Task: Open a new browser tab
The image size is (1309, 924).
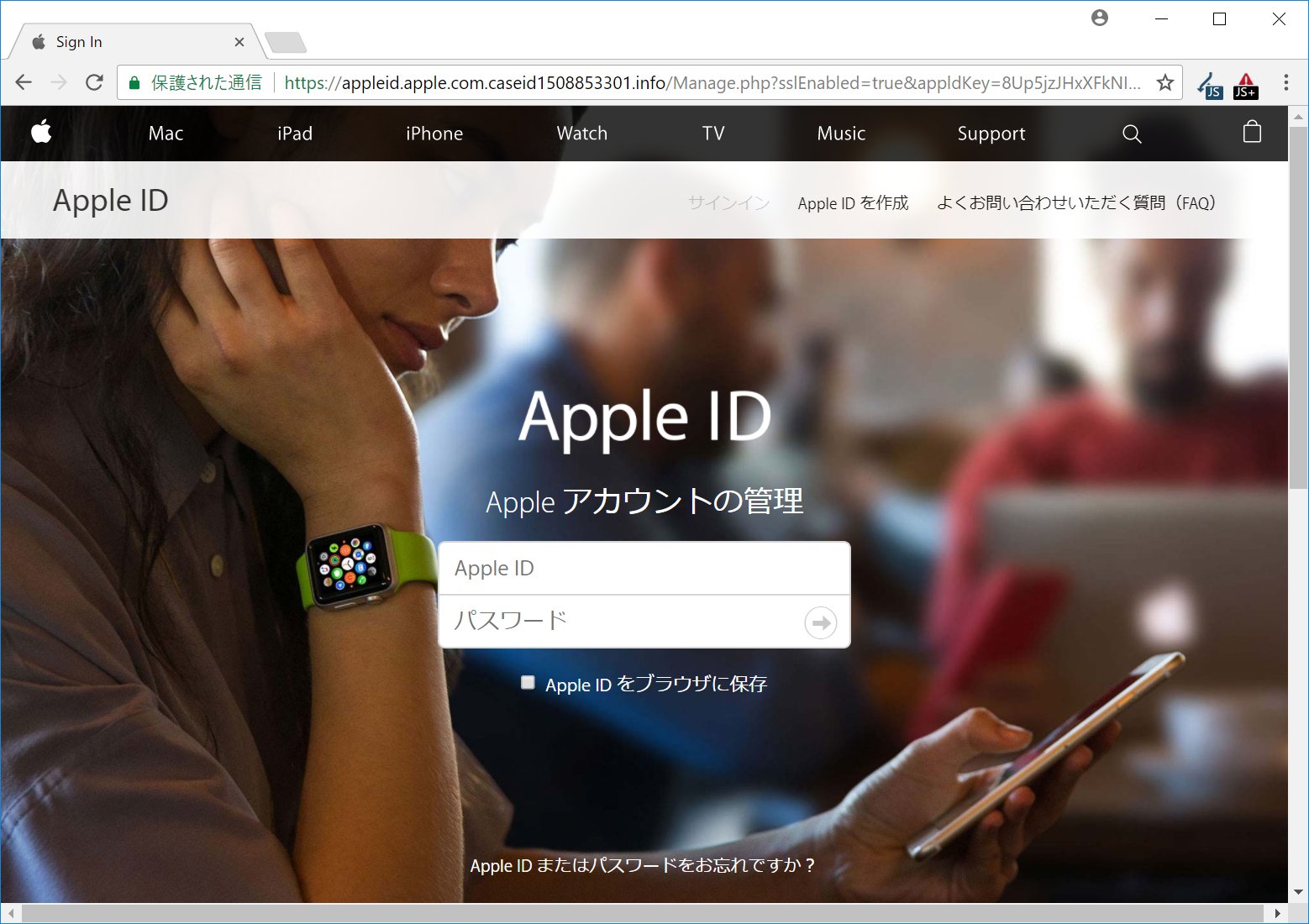Action: click(x=286, y=42)
